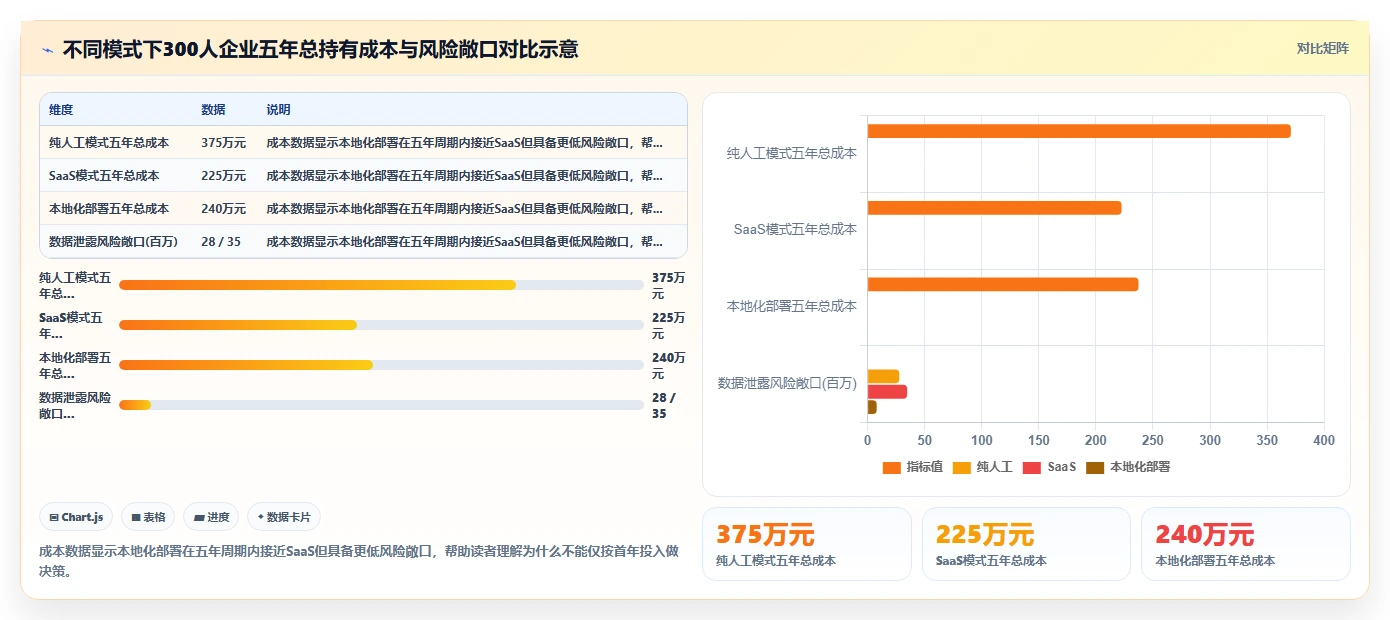This screenshot has width=1390, height=620.
Task: Click the 数据泄露风险敞口 progress bar
Action: (381, 405)
